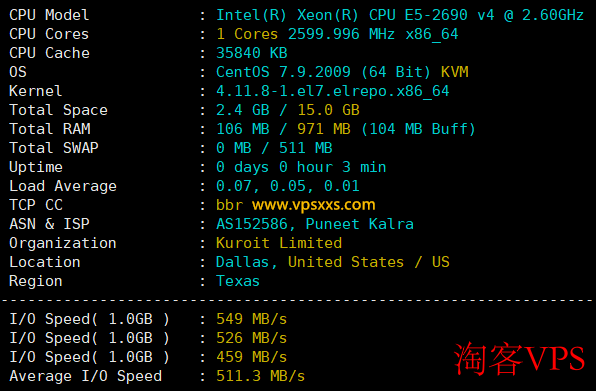Select the CPU Cores label
Screen dimensions: 596x391
[x=49, y=34]
